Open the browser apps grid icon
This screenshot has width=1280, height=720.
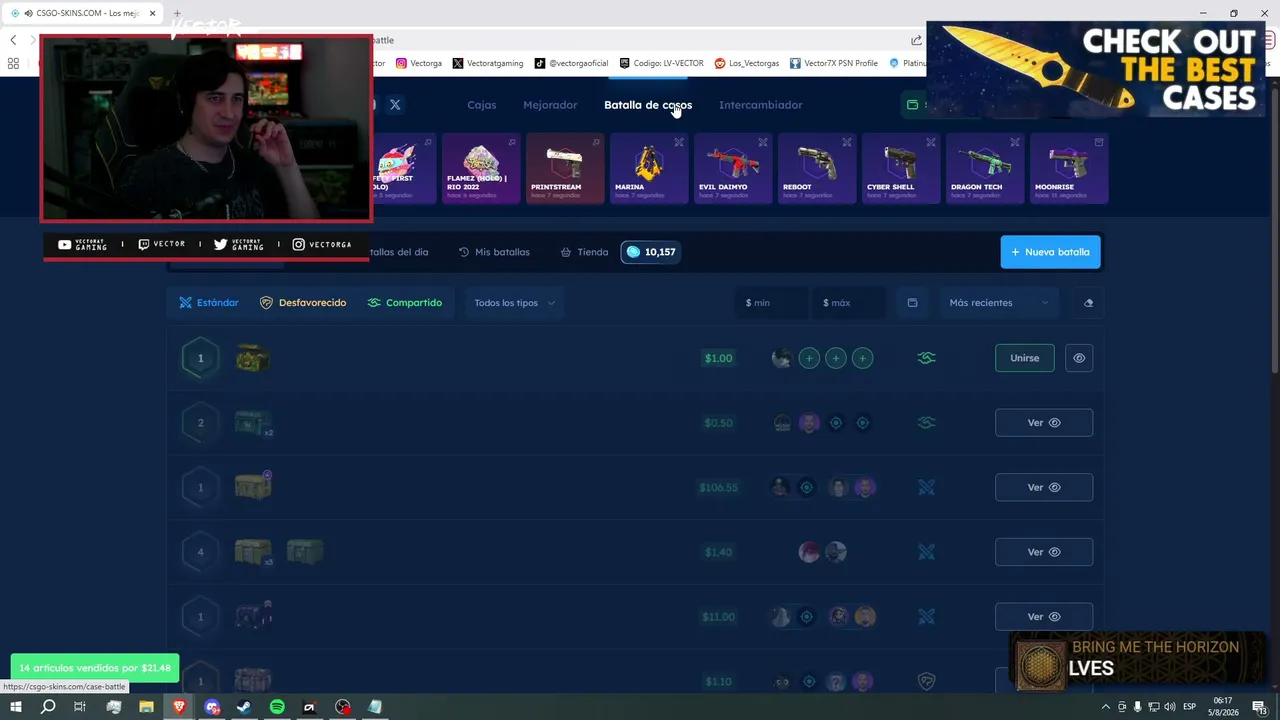point(13,63)
